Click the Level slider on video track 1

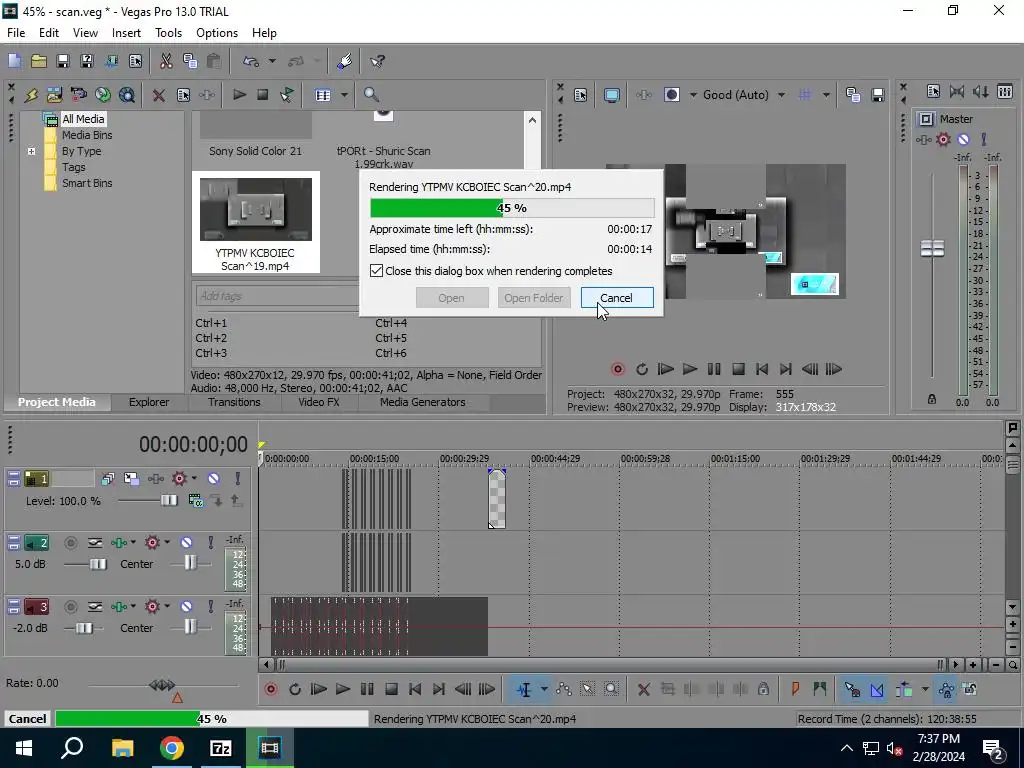[168, 501]
